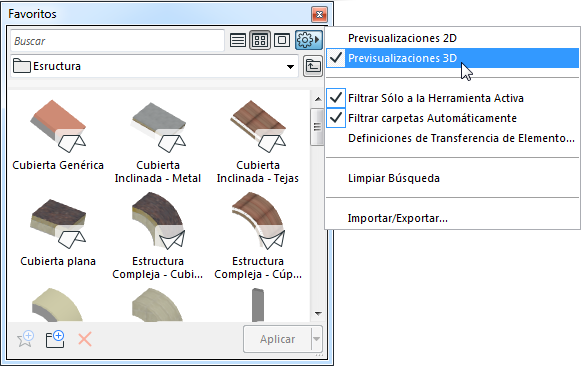
Task: Switch to list view icon
Action: (x=238, y=40)
